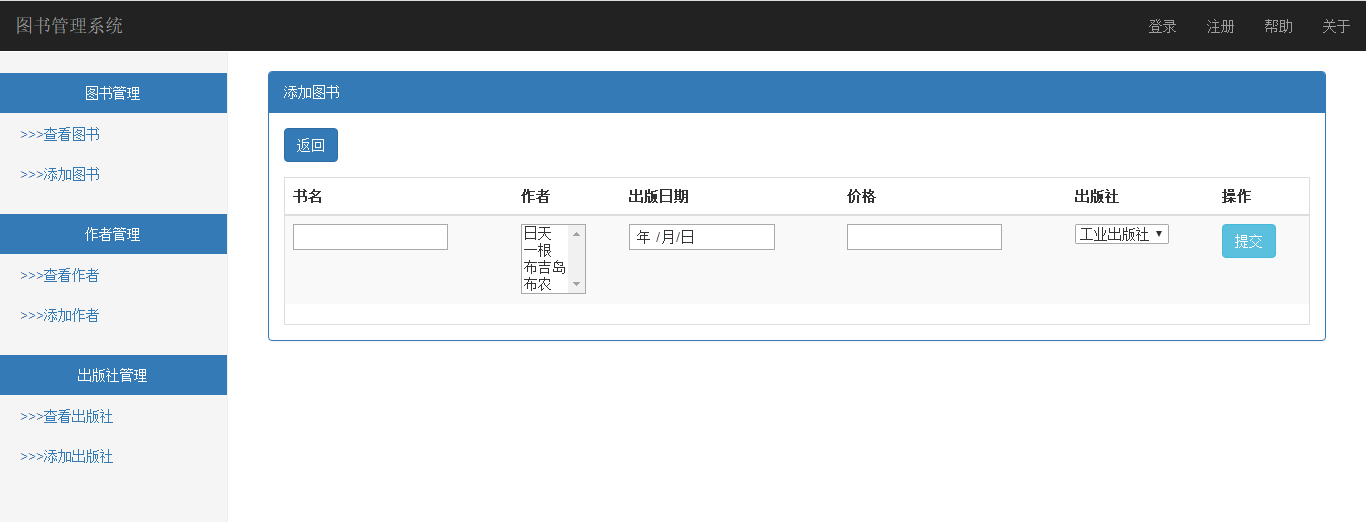The height and width of the screenshot is (522, 1366).
Task: Select the 图书管理 sidebar header
Action: point(113,93)
